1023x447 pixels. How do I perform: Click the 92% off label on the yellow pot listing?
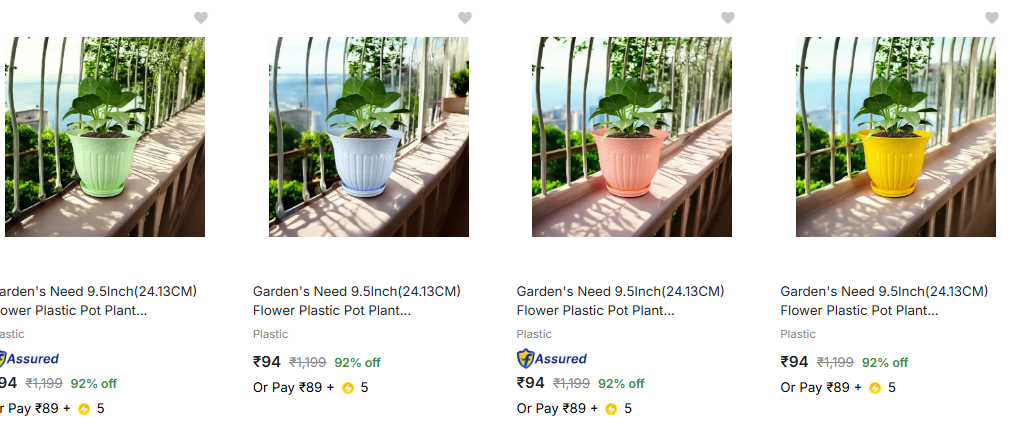pyautogui.click(x=885, y=362)
